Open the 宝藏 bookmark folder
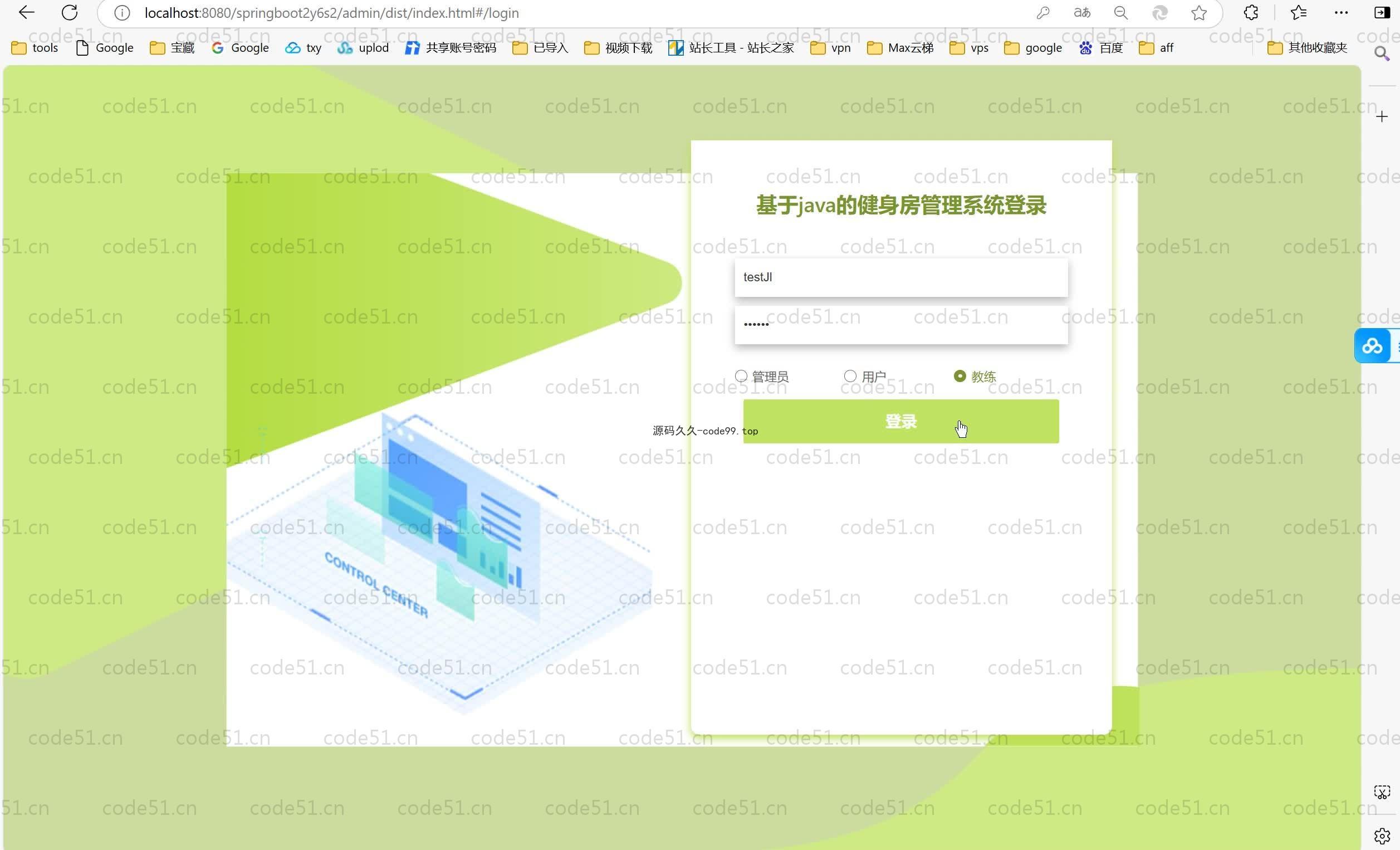Viewport: 1400px width, 850px height. tap(172, 48)
